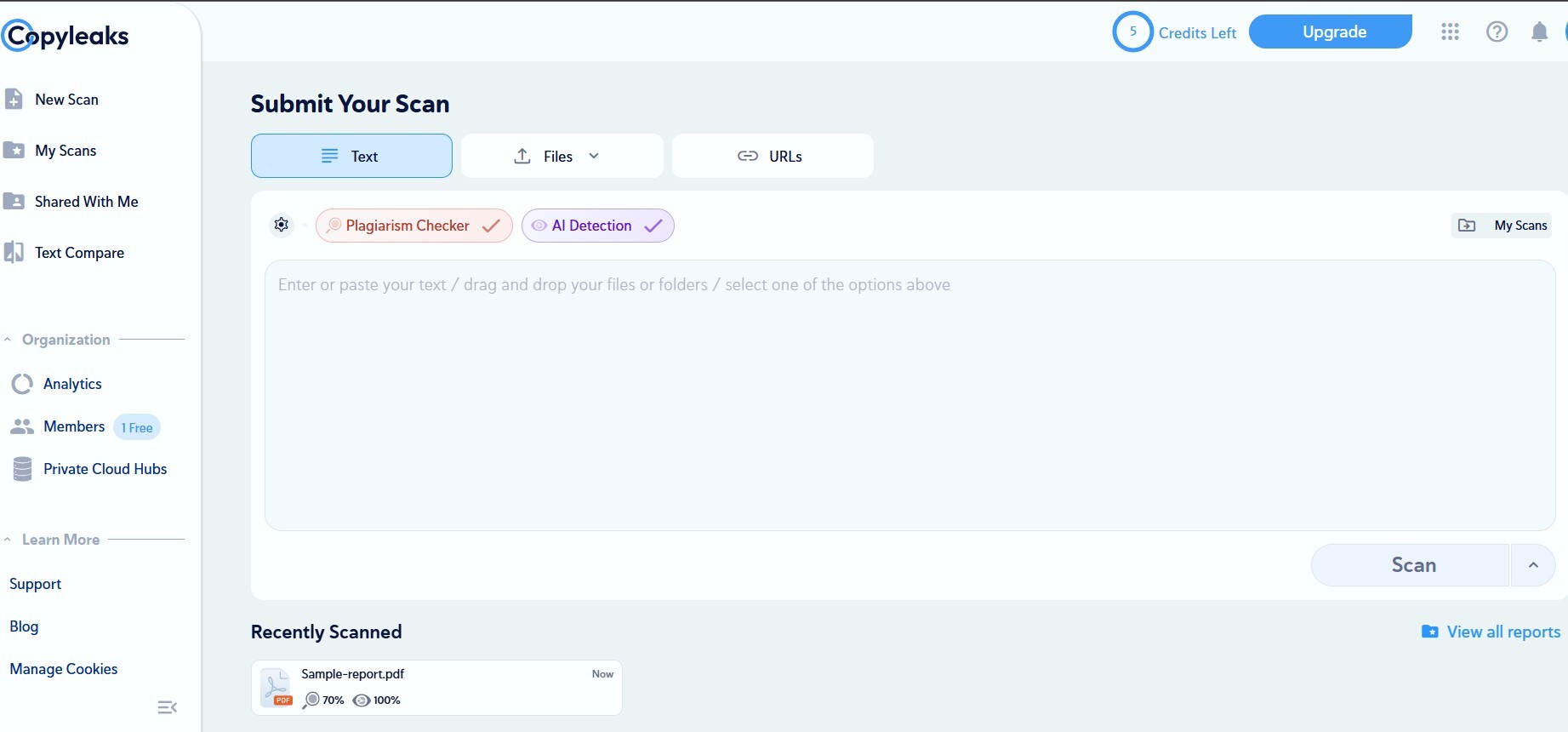Click the folder icon beside My Scans button
Viewport: 1568px width, 732px height.
tap(1467, 226)
